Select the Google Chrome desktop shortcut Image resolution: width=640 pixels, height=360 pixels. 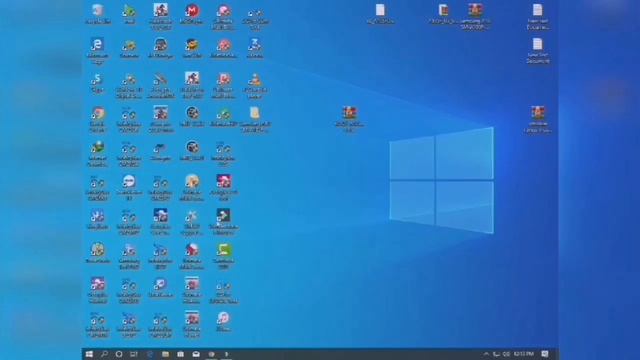pos(97,119)
